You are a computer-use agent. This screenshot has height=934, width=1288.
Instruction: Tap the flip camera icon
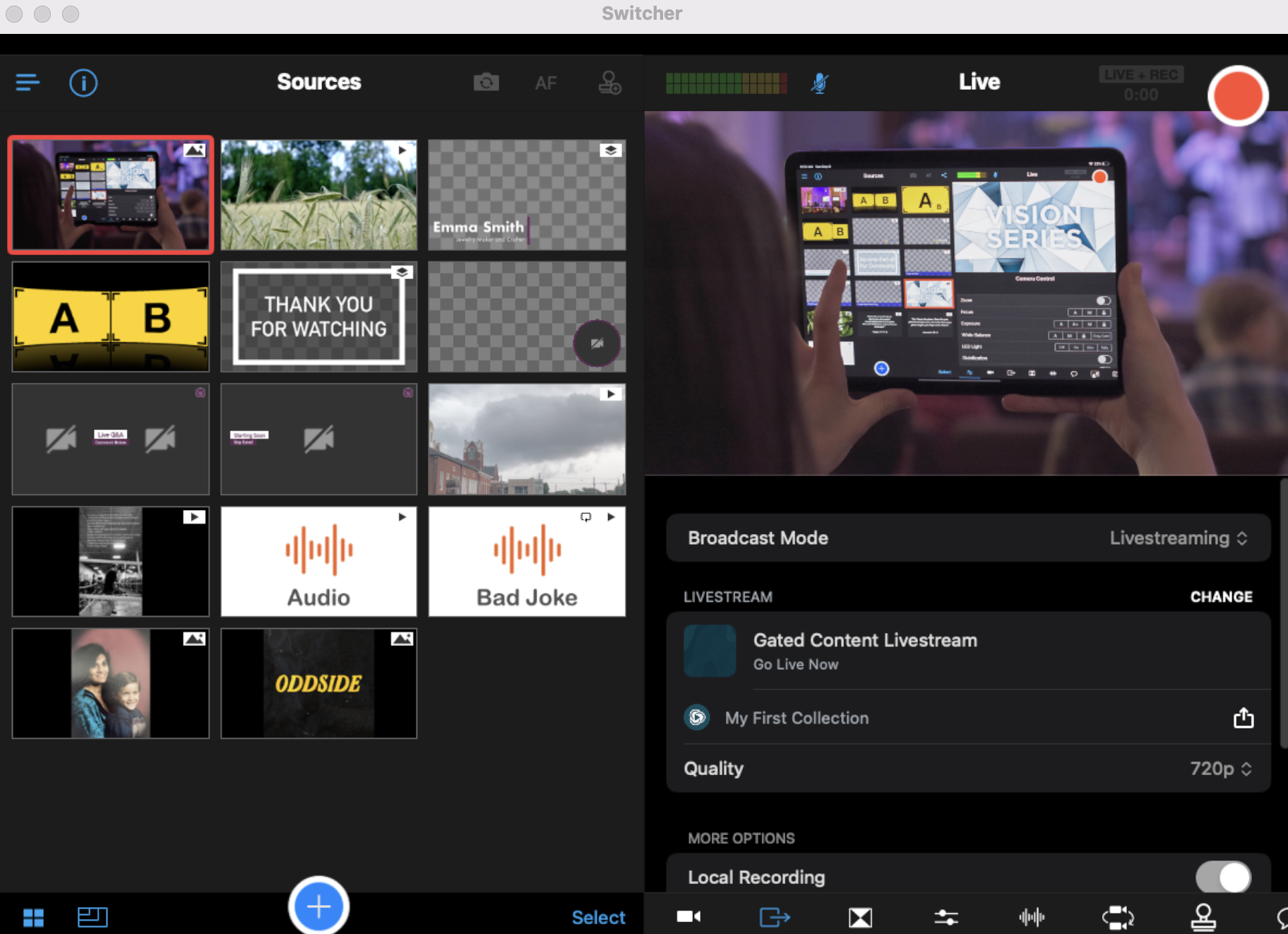(x=486, y=83)
